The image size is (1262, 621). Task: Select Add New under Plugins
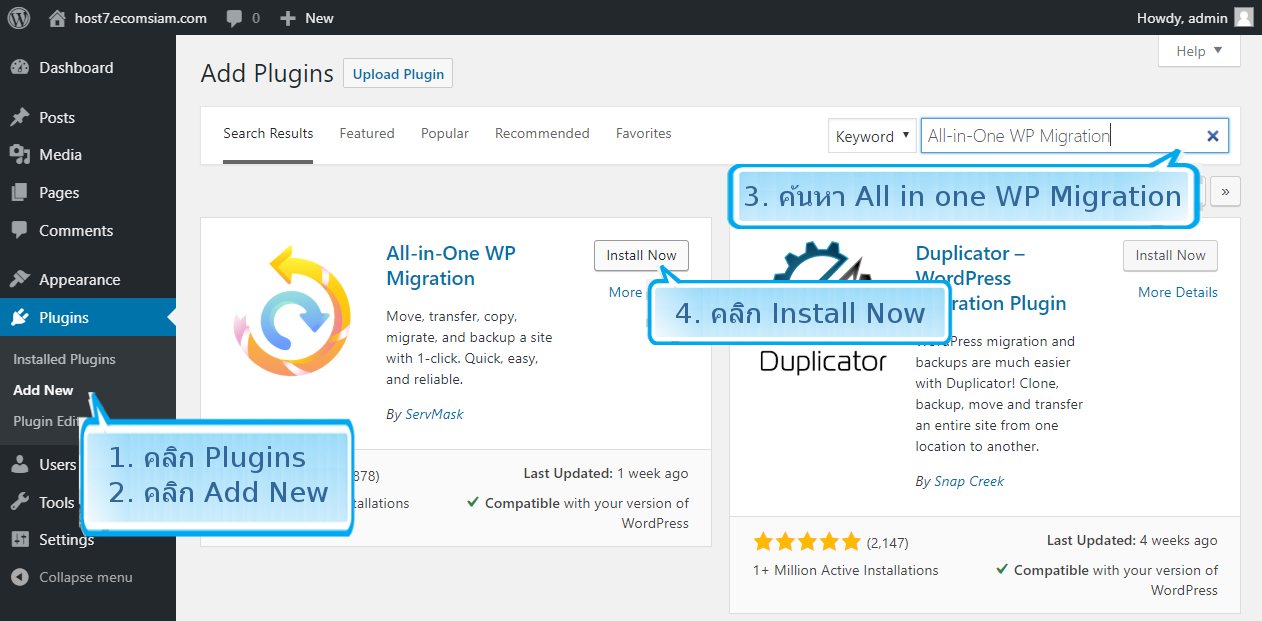[43, 390]
